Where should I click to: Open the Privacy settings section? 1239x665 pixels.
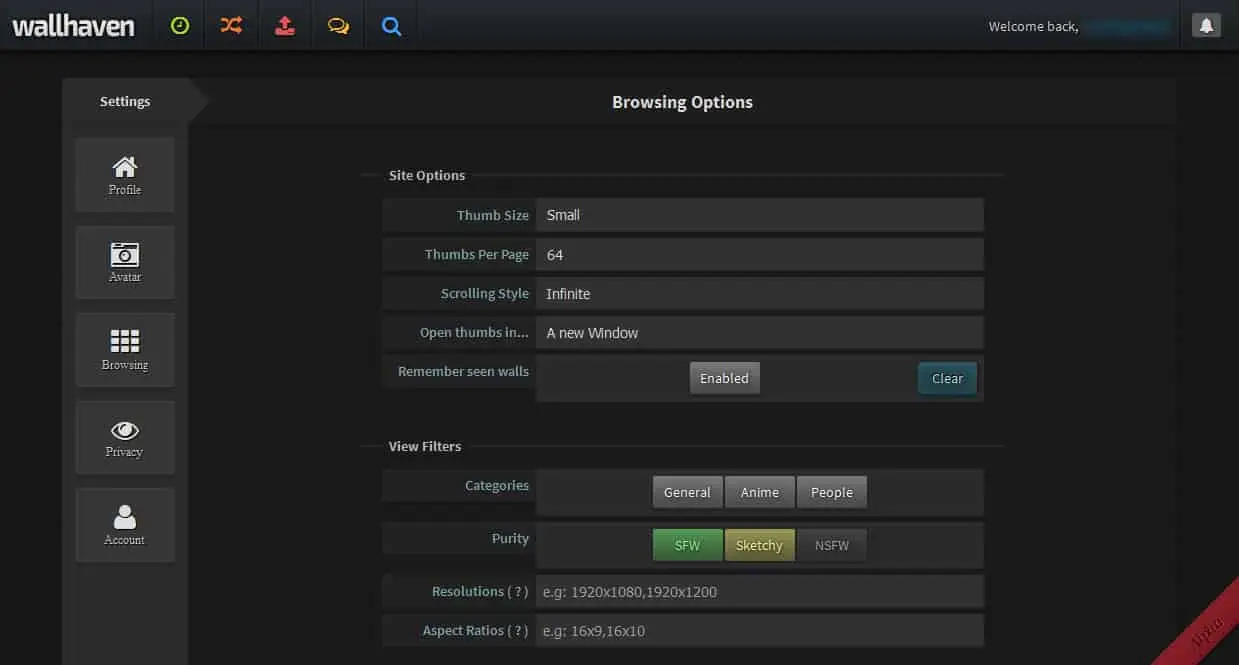(x=125, y=437)
